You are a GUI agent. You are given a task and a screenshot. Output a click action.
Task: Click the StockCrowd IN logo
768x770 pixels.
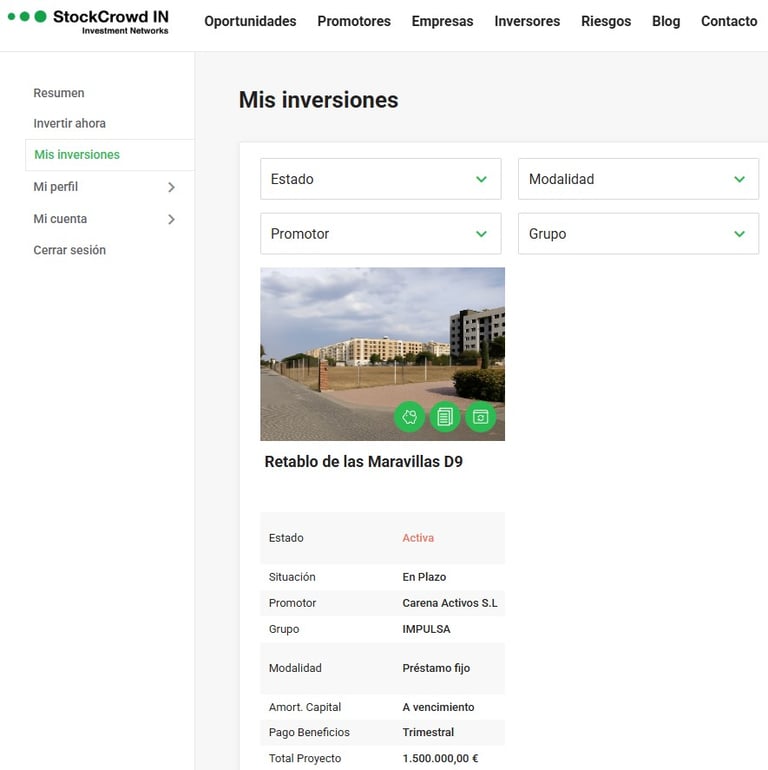coord(88,22)
